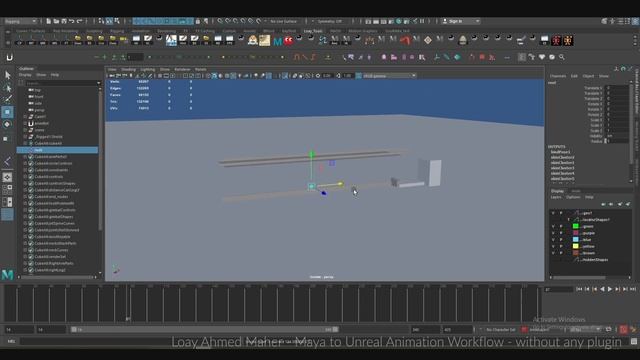The height and width of the screenshot is (360, 640).
Task: Toggle visibility V of _green layer
Action: (x=553, y=227)
